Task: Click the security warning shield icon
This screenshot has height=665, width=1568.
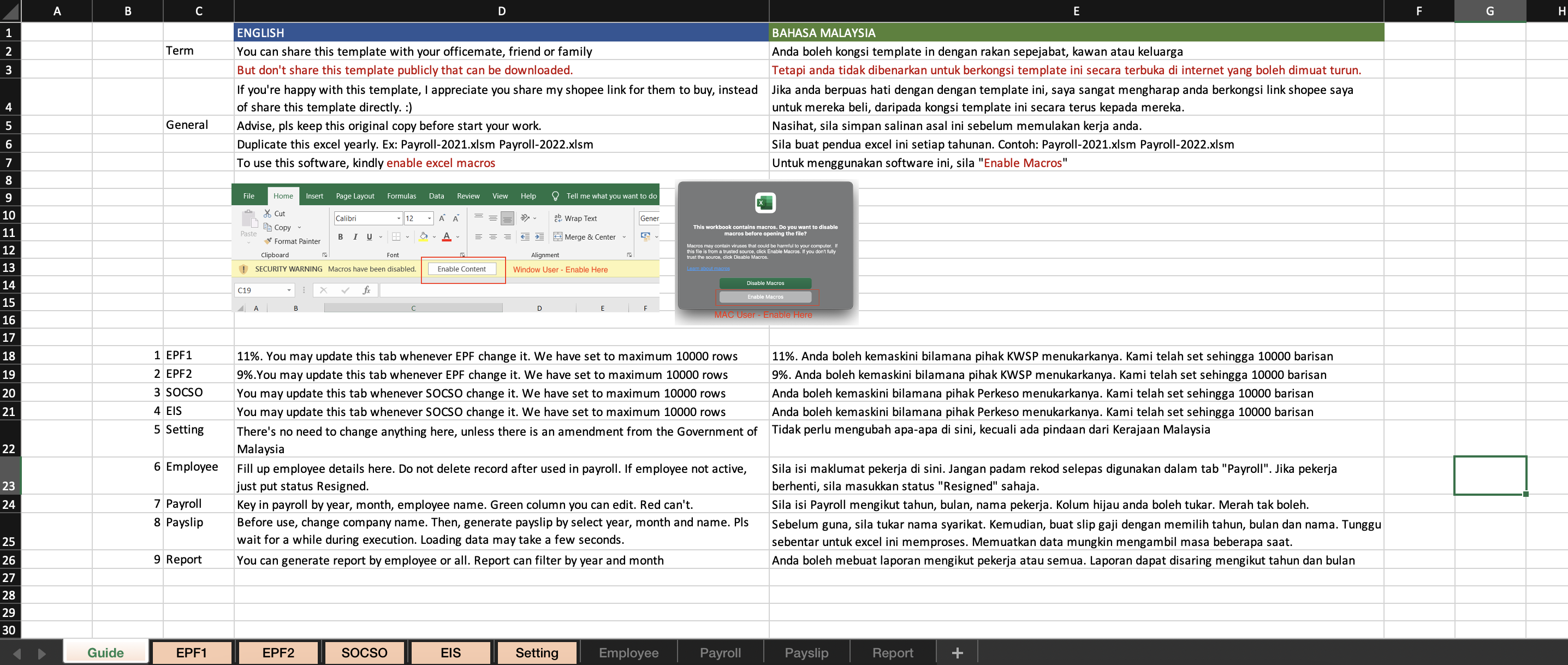Action: [243, 269]
